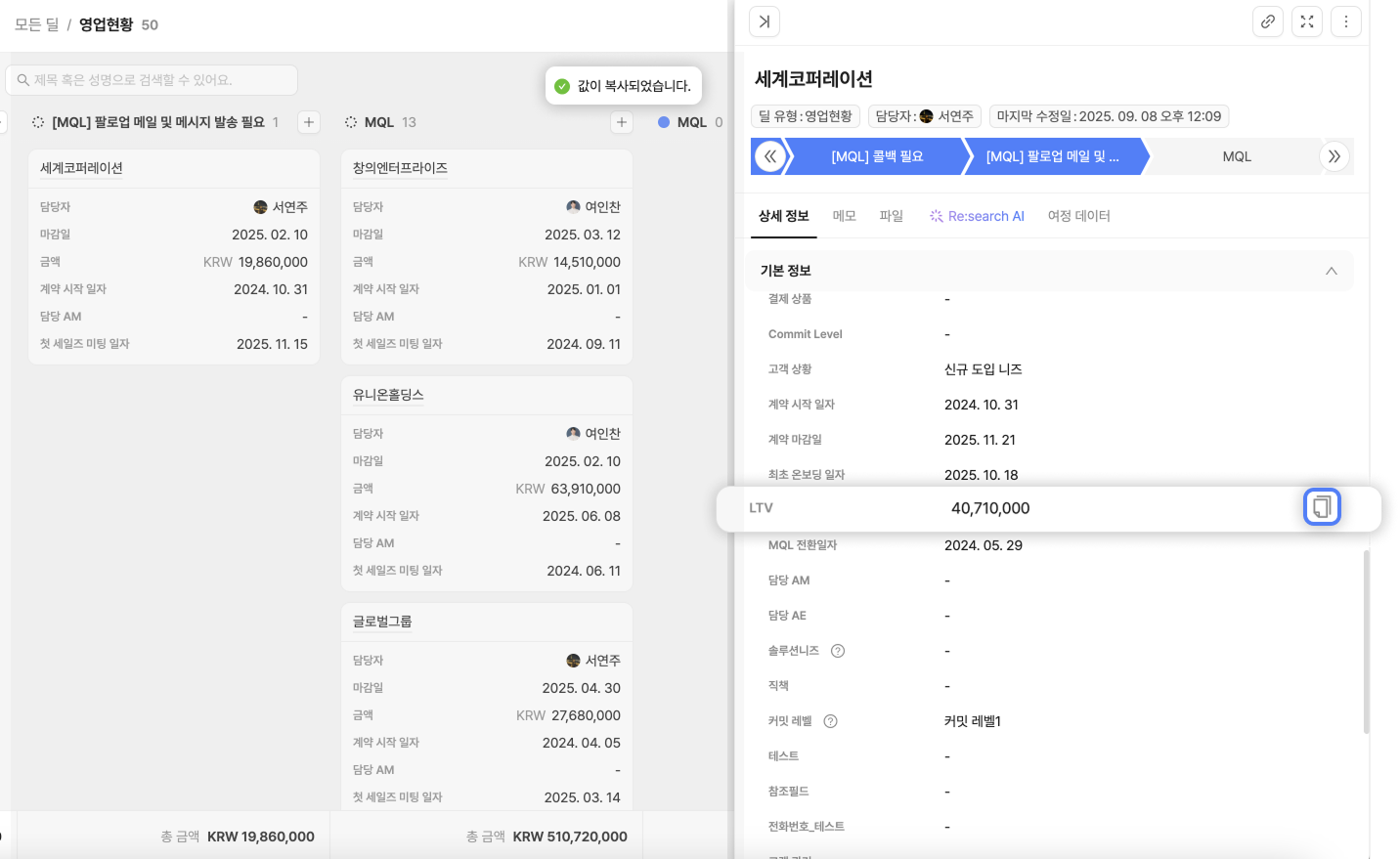This screenshot has height=859, width=1400.
Task: Open the Re:search AI tab
Action: click(977, 216)
